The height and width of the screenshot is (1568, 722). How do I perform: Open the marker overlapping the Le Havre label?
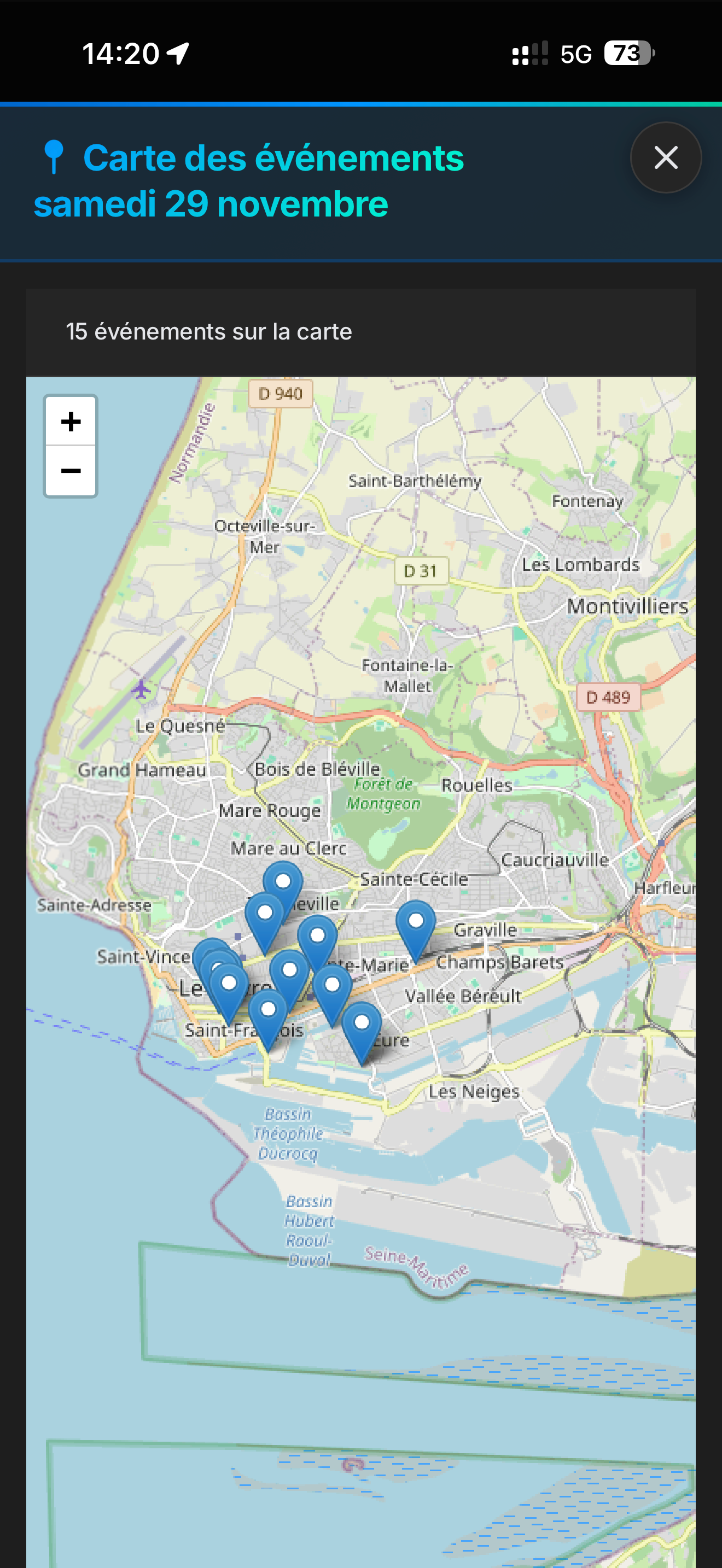[x=229, y=994]
